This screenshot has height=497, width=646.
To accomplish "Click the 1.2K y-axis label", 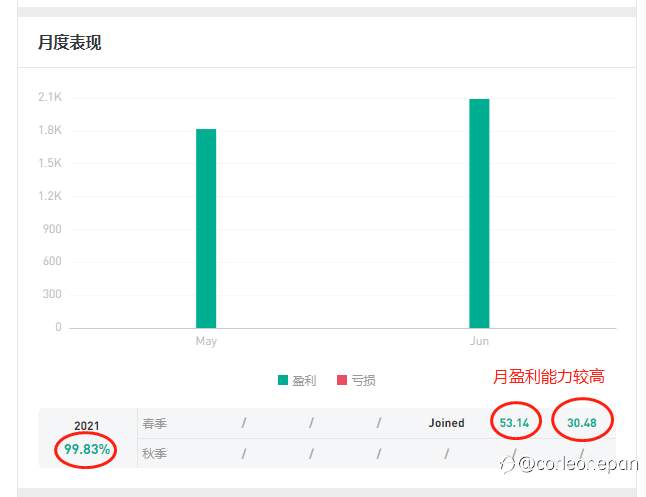I will (50, 196).
